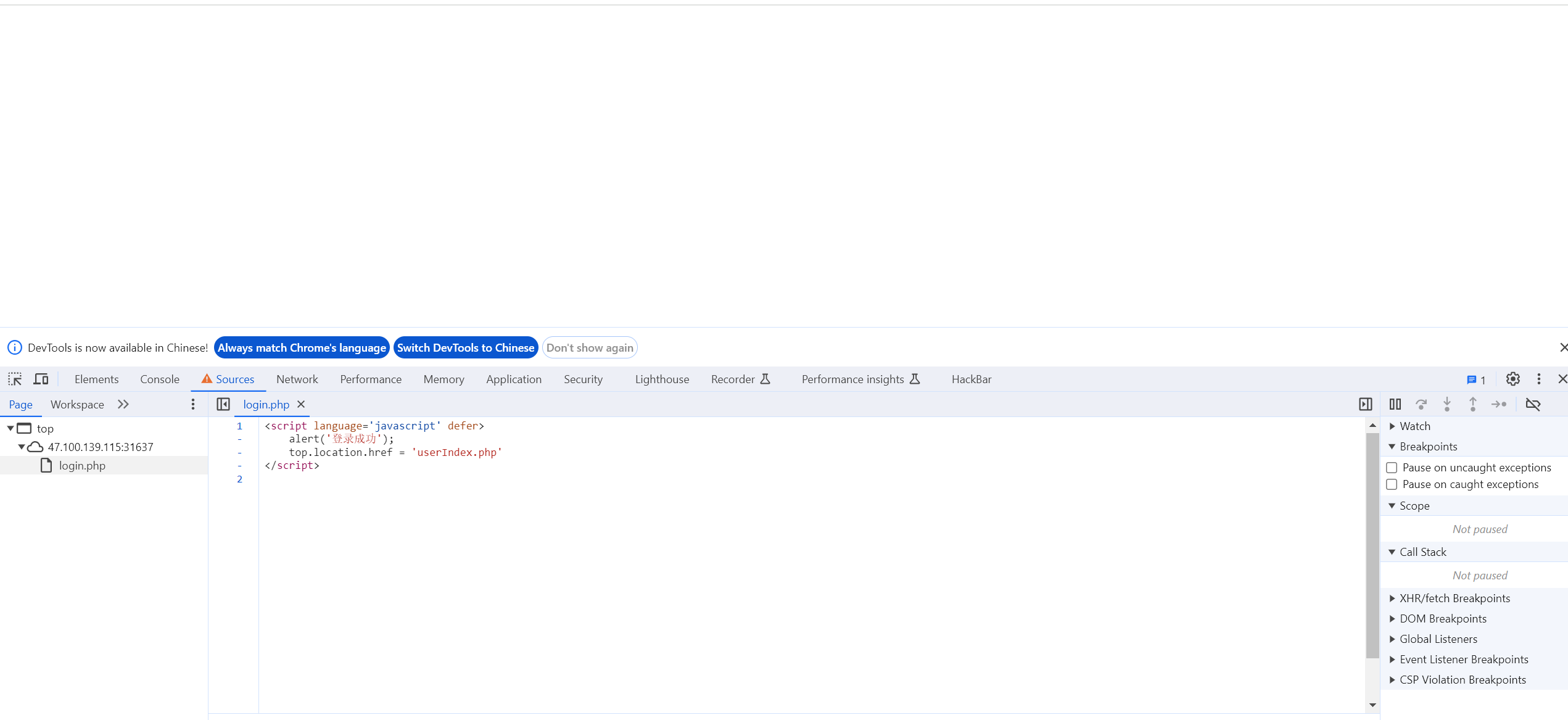Open the DevTools three-dot customize menu
1568x720 pixels.
1539,379
